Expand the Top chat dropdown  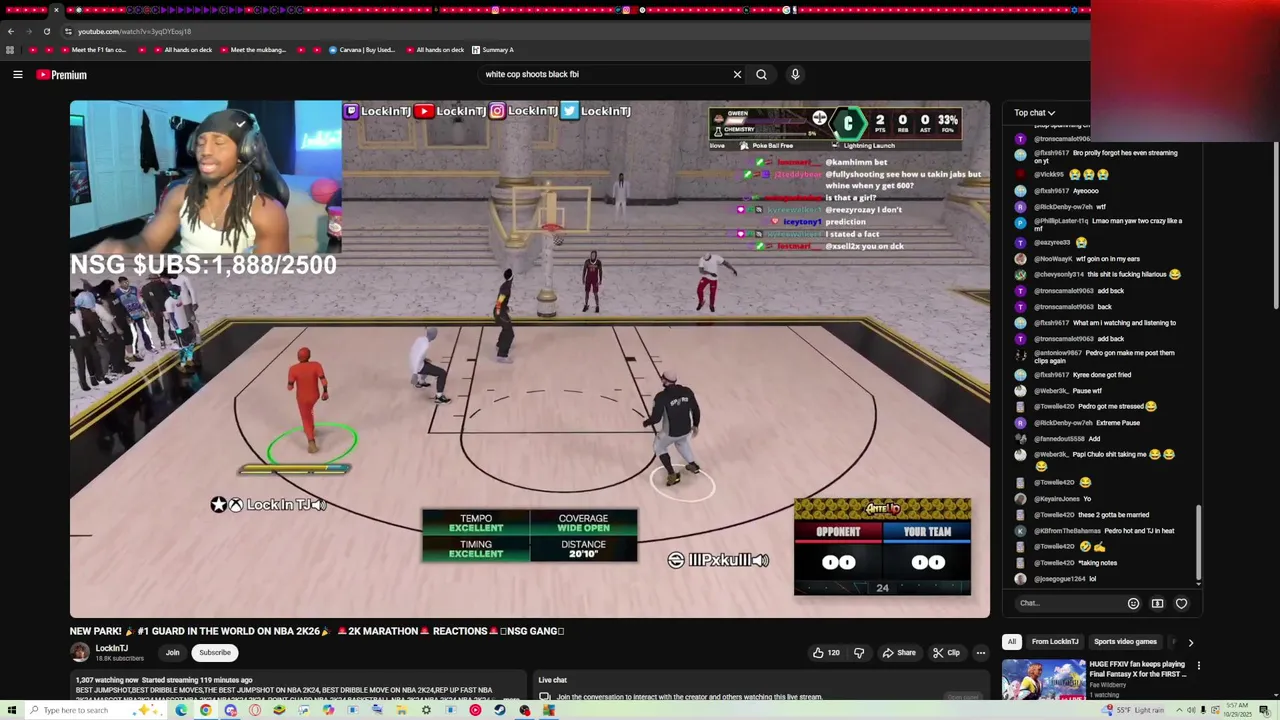1034,113
